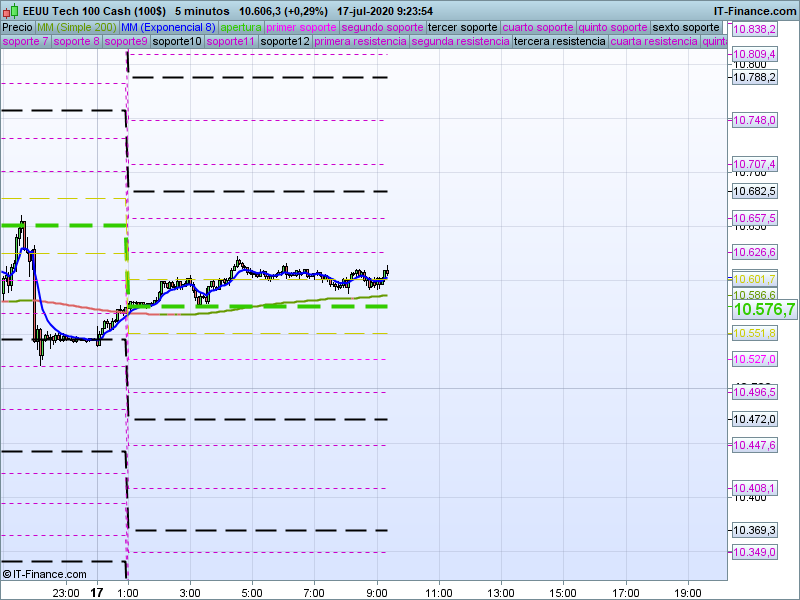Open the soporte10 label

[177, 41]
